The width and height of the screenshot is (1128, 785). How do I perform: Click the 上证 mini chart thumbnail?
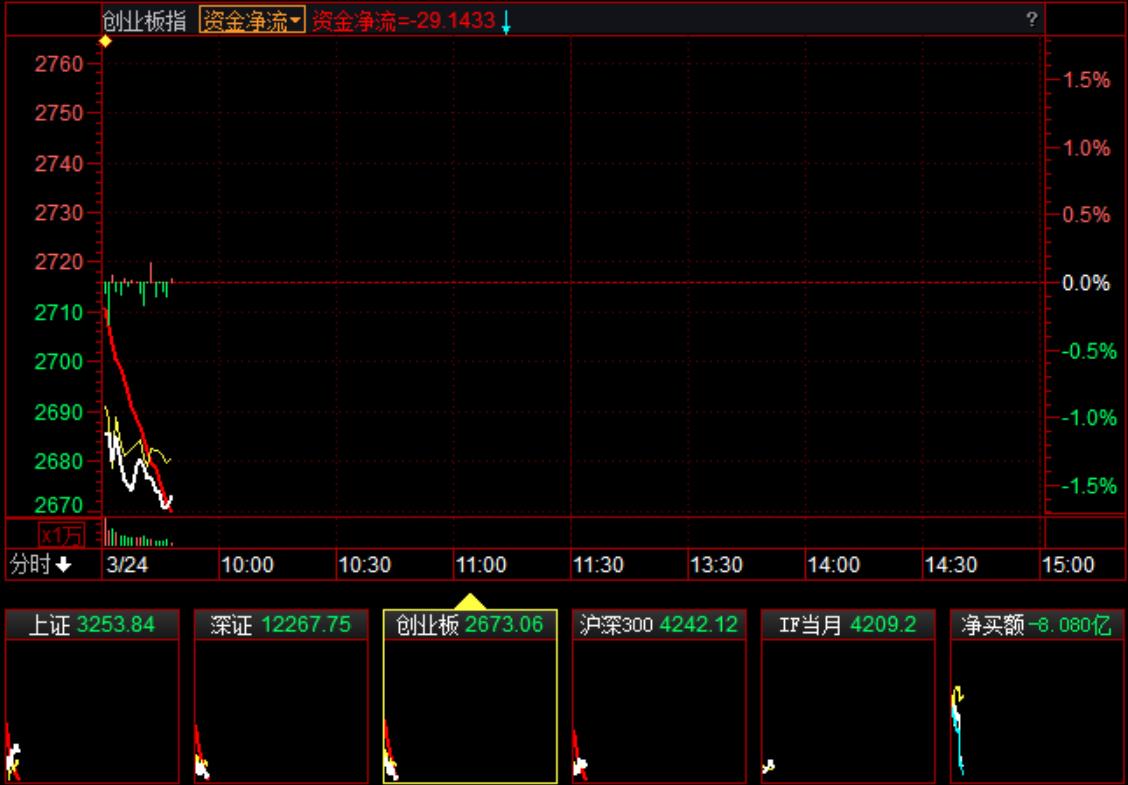tap(92, 711)
